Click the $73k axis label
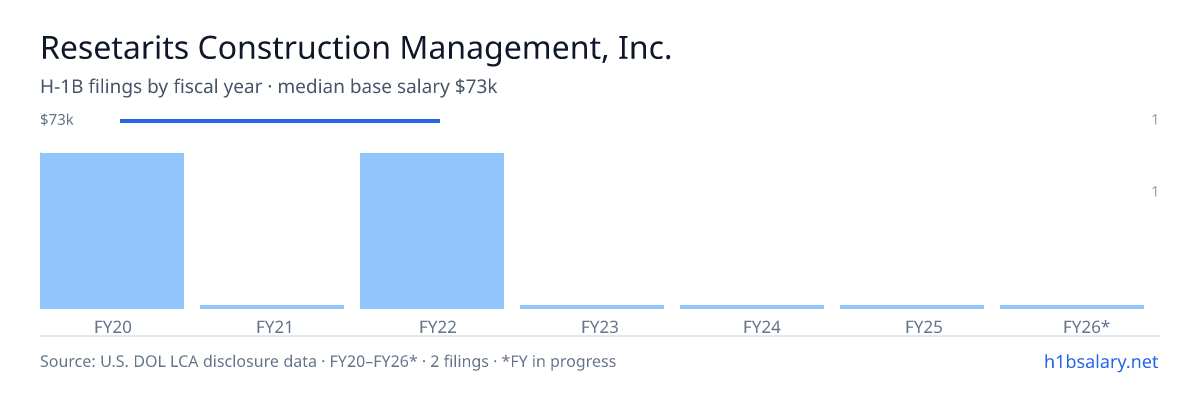 (x=57, y=120)
